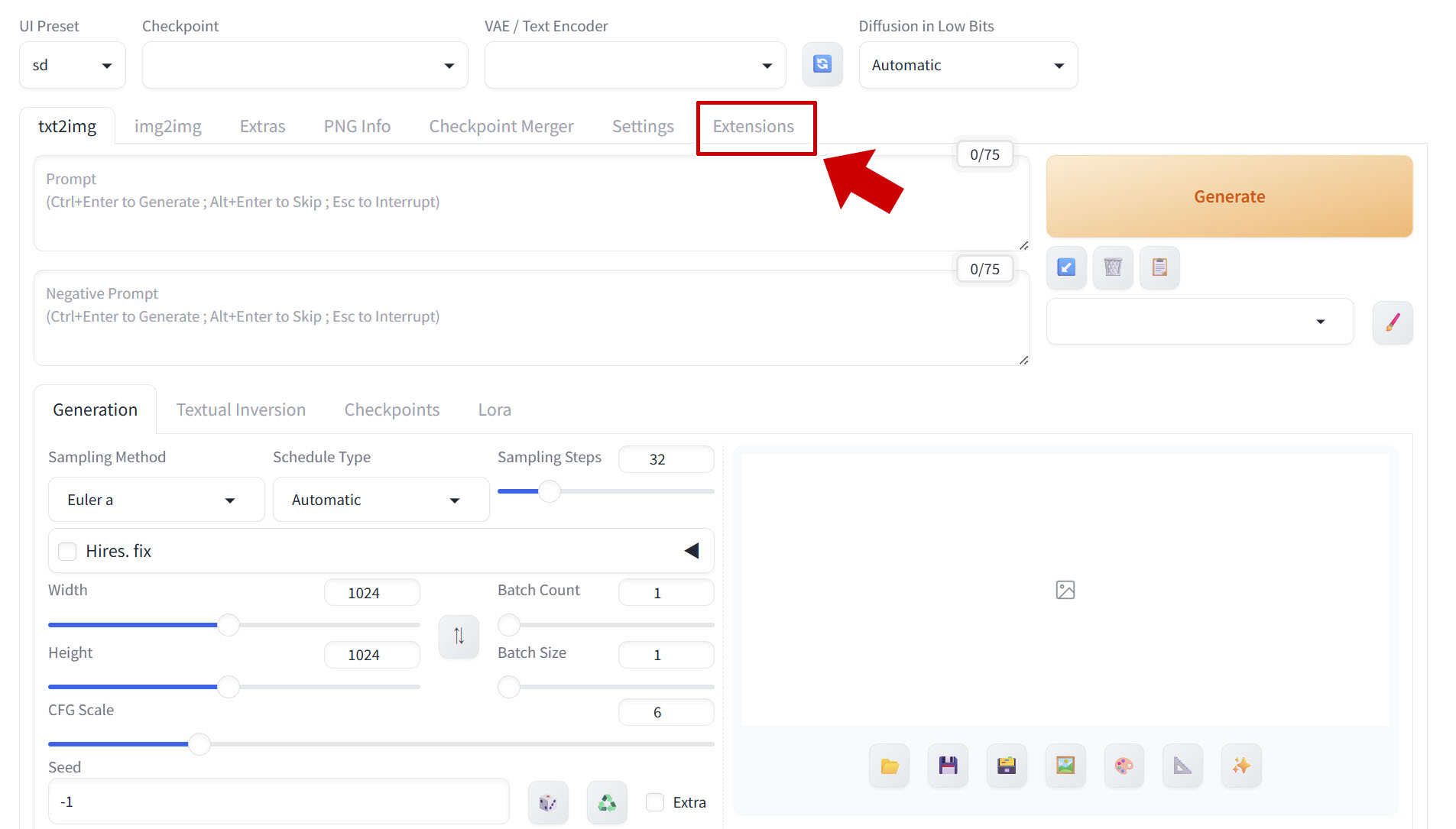The height and width of the screenshot is (829, 1456).
Task: Expand the Hires. fix section arrow
Action: tap(691, 551)
